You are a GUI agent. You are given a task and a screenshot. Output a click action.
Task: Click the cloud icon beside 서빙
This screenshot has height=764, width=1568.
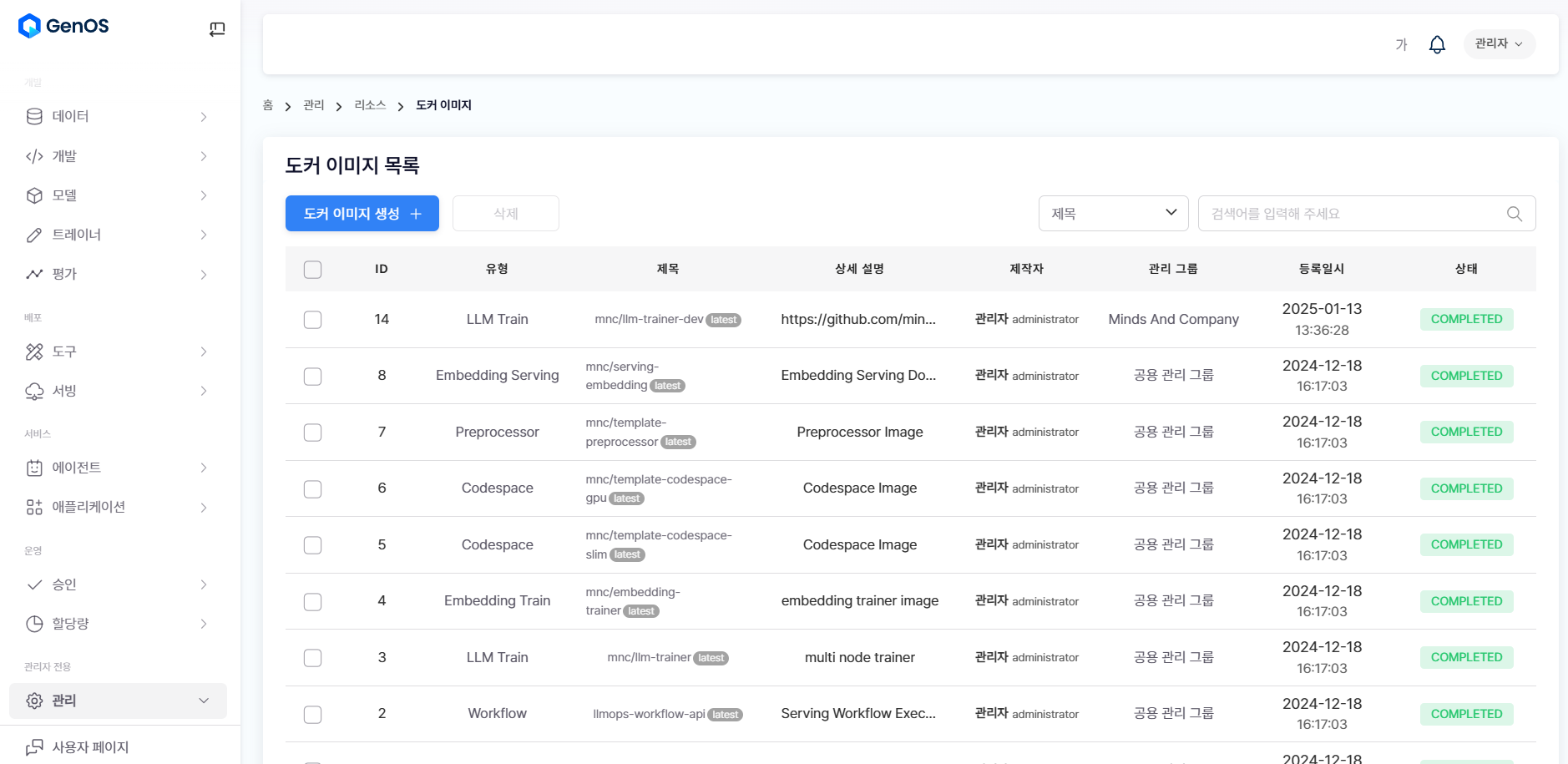[34, 391]
